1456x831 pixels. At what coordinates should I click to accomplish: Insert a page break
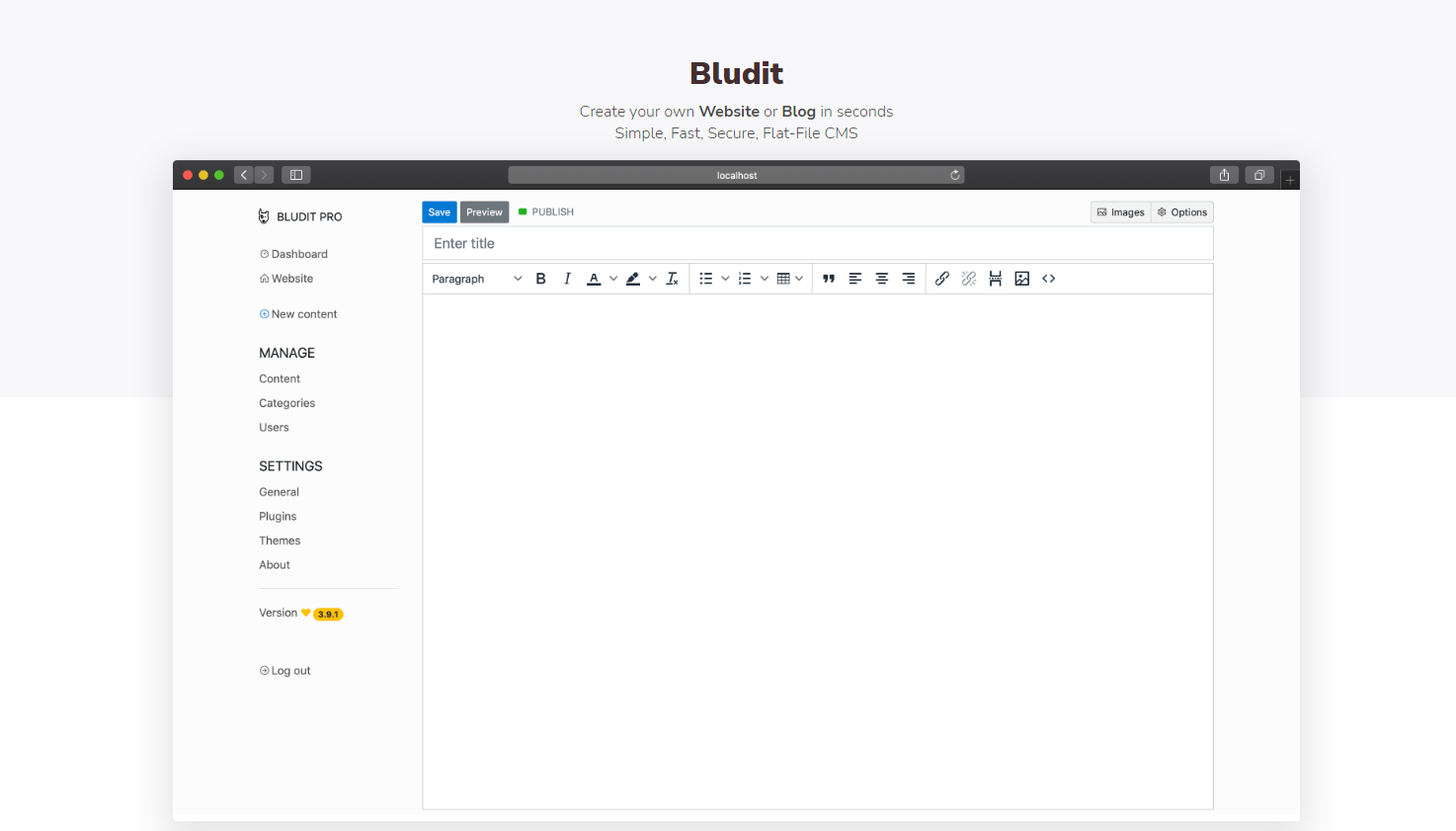pos(996,279)
